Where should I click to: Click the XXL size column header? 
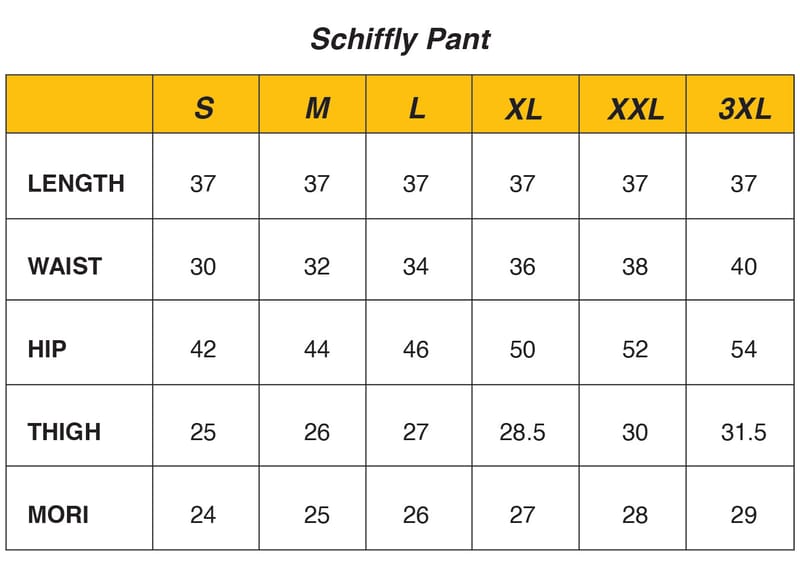(635, 109)
